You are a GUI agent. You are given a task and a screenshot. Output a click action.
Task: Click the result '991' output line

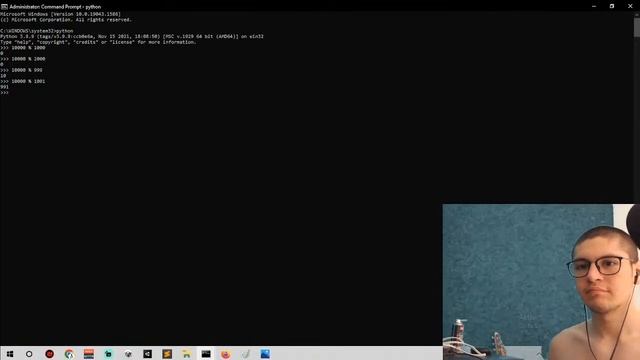coord(4,87)
